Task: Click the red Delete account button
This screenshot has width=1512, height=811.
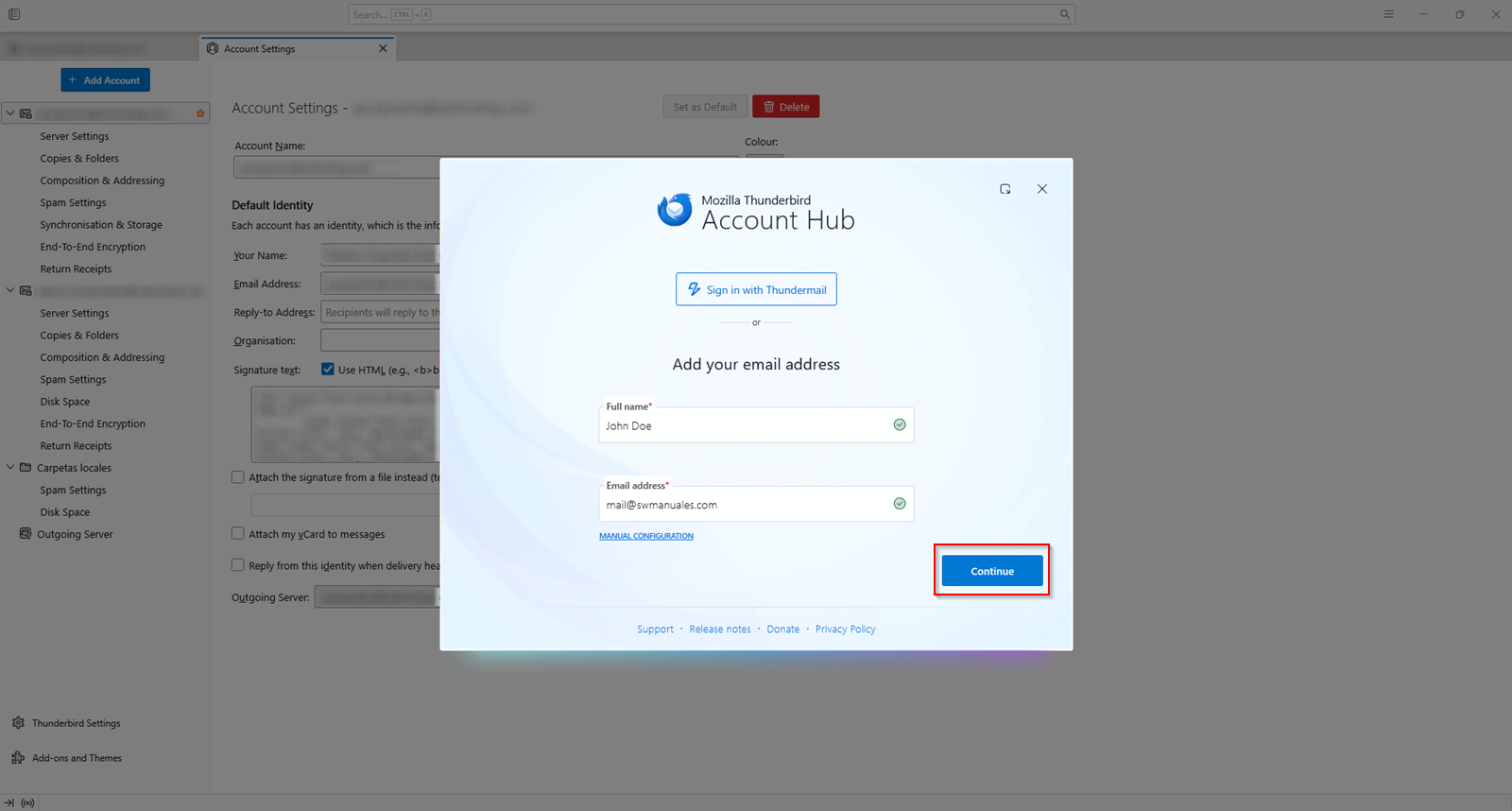Action: tap(786, 107)
